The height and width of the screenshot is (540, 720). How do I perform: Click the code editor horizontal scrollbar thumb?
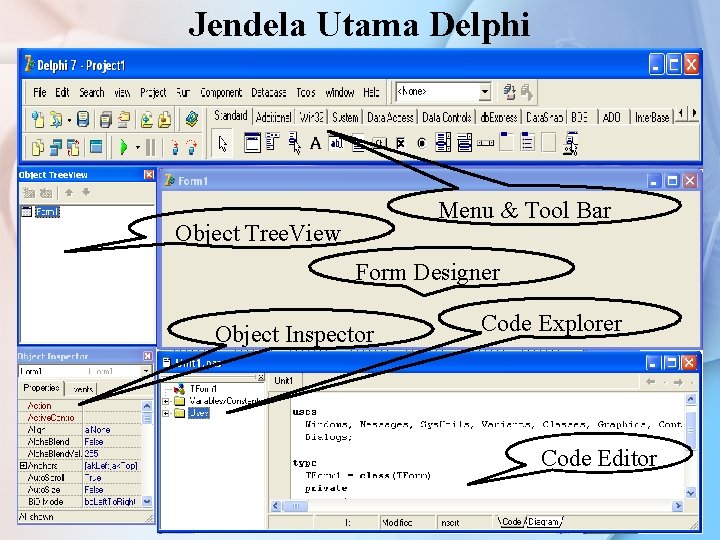coord(295,506)
